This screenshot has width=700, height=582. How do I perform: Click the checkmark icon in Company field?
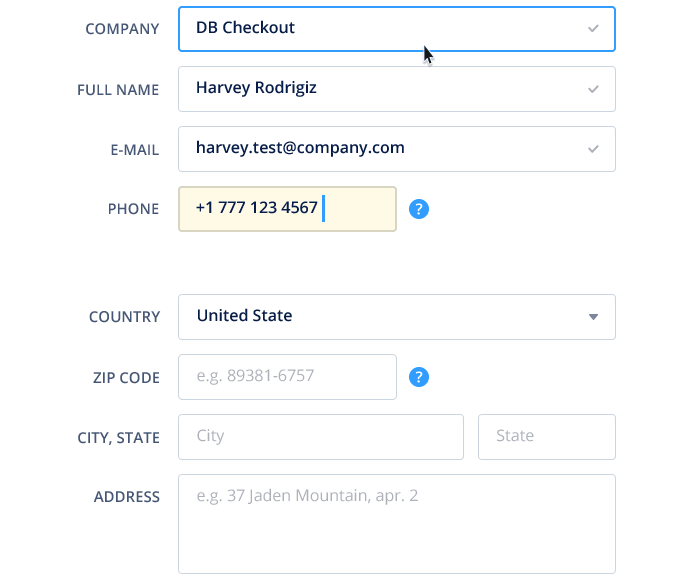click(593, 29)
